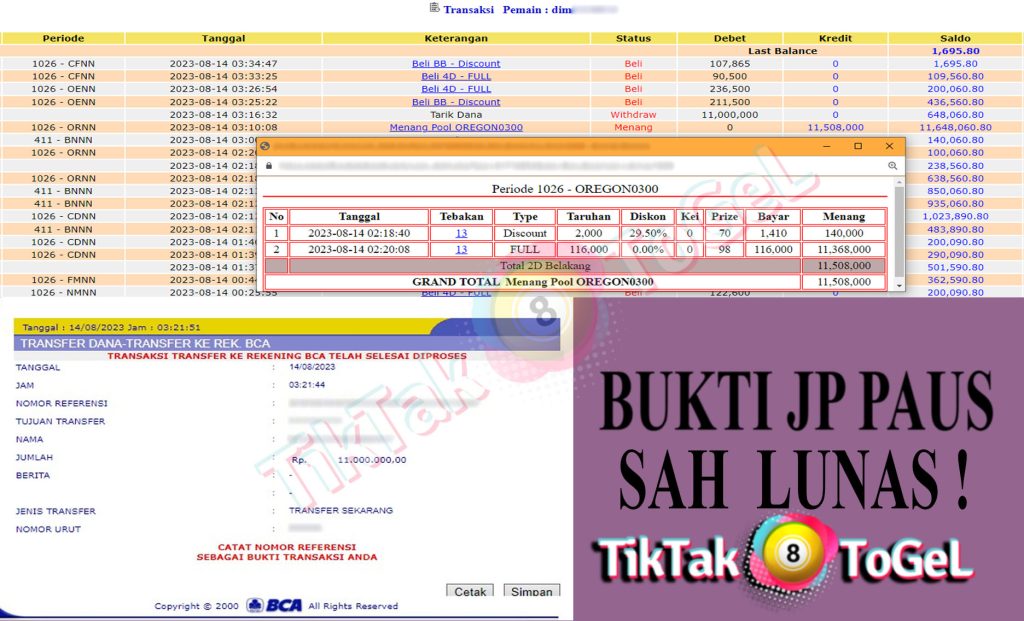Click Tebakan 13 in the FULL row
1024x621 pixels.
tap(461, 249)
